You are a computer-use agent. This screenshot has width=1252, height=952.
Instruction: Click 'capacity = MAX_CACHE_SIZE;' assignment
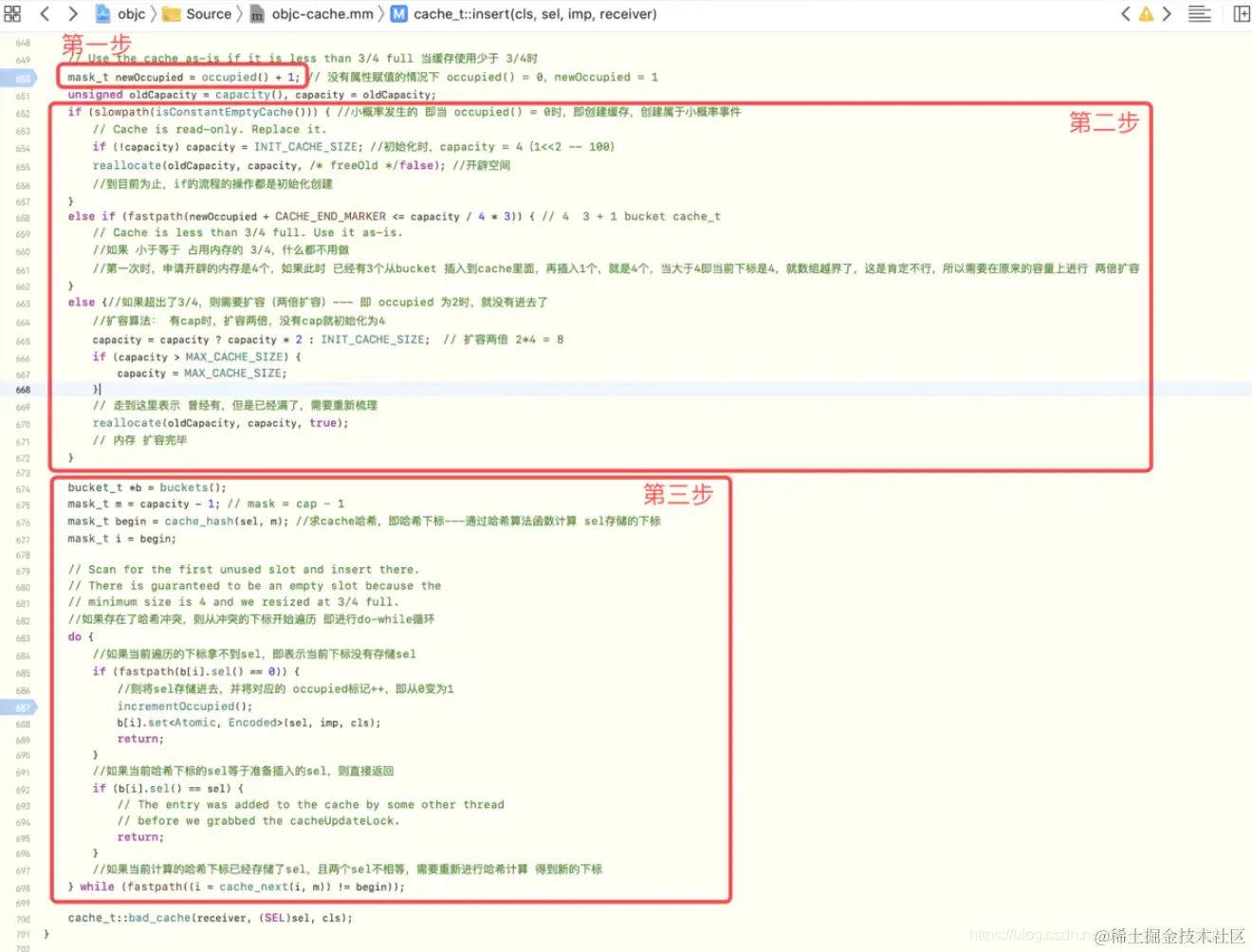click(202, 374)
